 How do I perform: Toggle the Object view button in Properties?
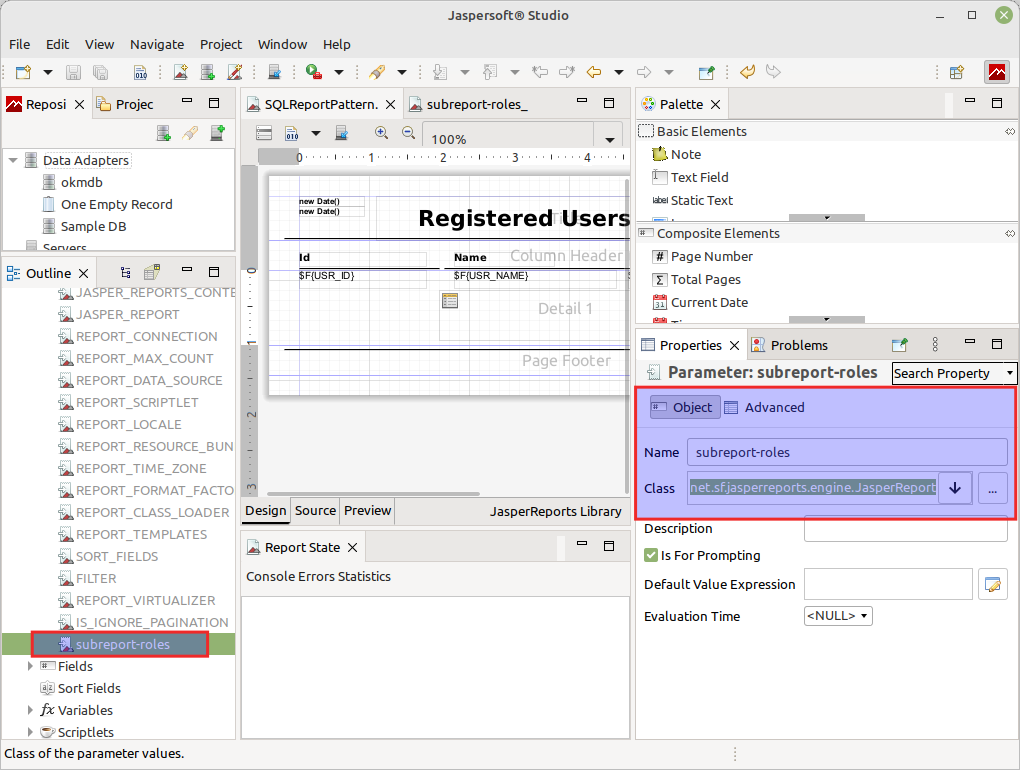[684, 407]
